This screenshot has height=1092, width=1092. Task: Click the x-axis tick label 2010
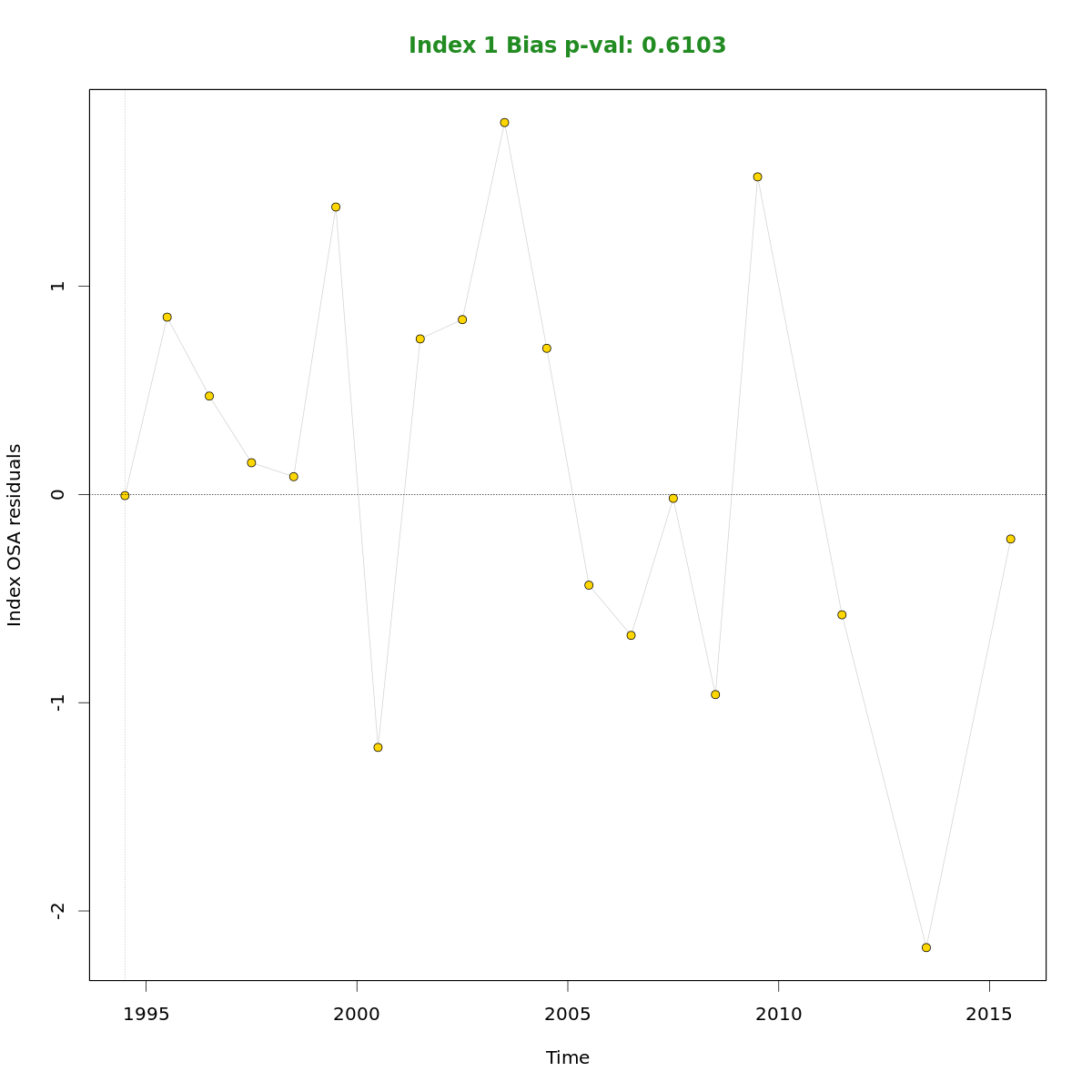[779, 1014]
